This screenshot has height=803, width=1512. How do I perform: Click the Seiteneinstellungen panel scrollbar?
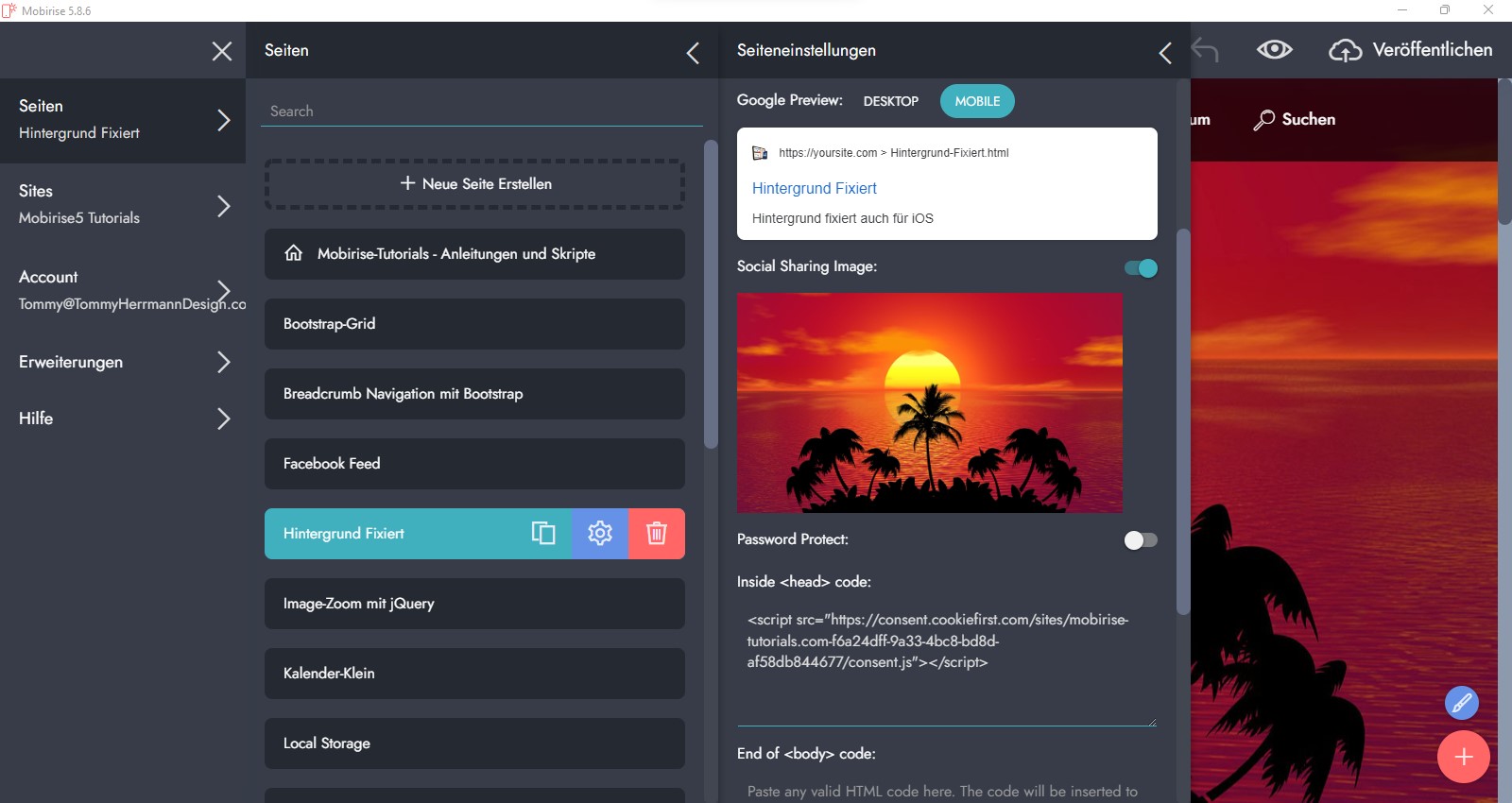[1183, 422]
